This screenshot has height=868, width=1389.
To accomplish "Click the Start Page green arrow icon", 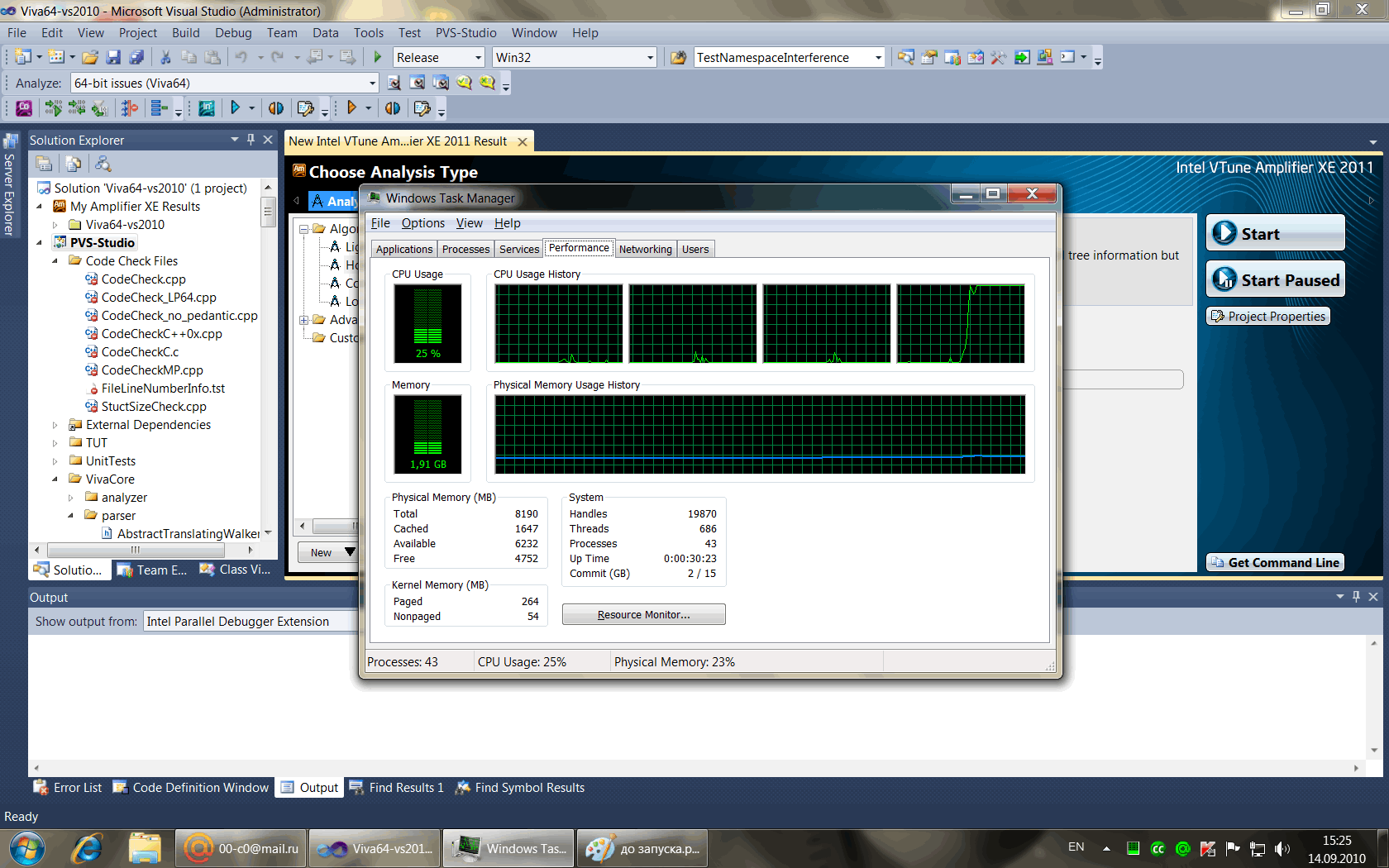I will click(1022, 57).
